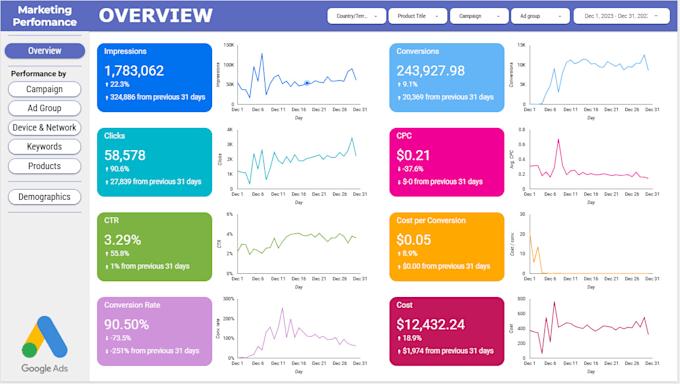Open Device & Network page
The height and width of the screenshot is (384, 680).
[44, 128]
